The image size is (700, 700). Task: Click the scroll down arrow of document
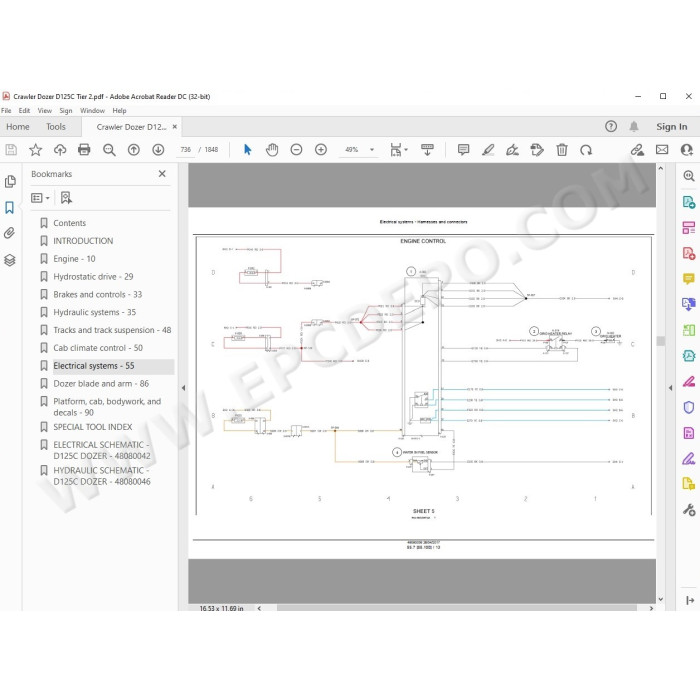click(x=661, y=599)
